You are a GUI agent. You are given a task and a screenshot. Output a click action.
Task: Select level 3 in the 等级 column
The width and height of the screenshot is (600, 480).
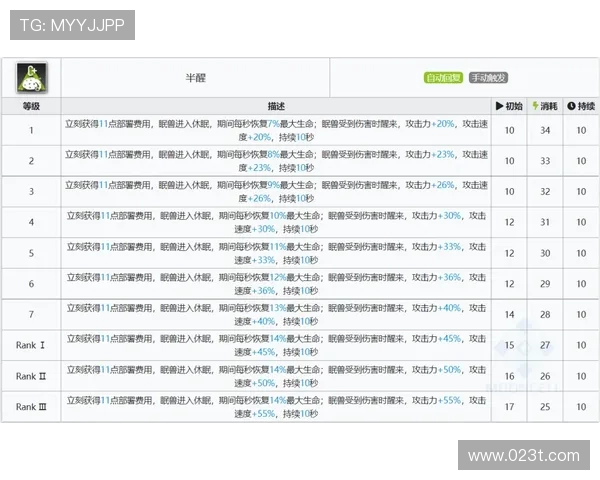31,191
